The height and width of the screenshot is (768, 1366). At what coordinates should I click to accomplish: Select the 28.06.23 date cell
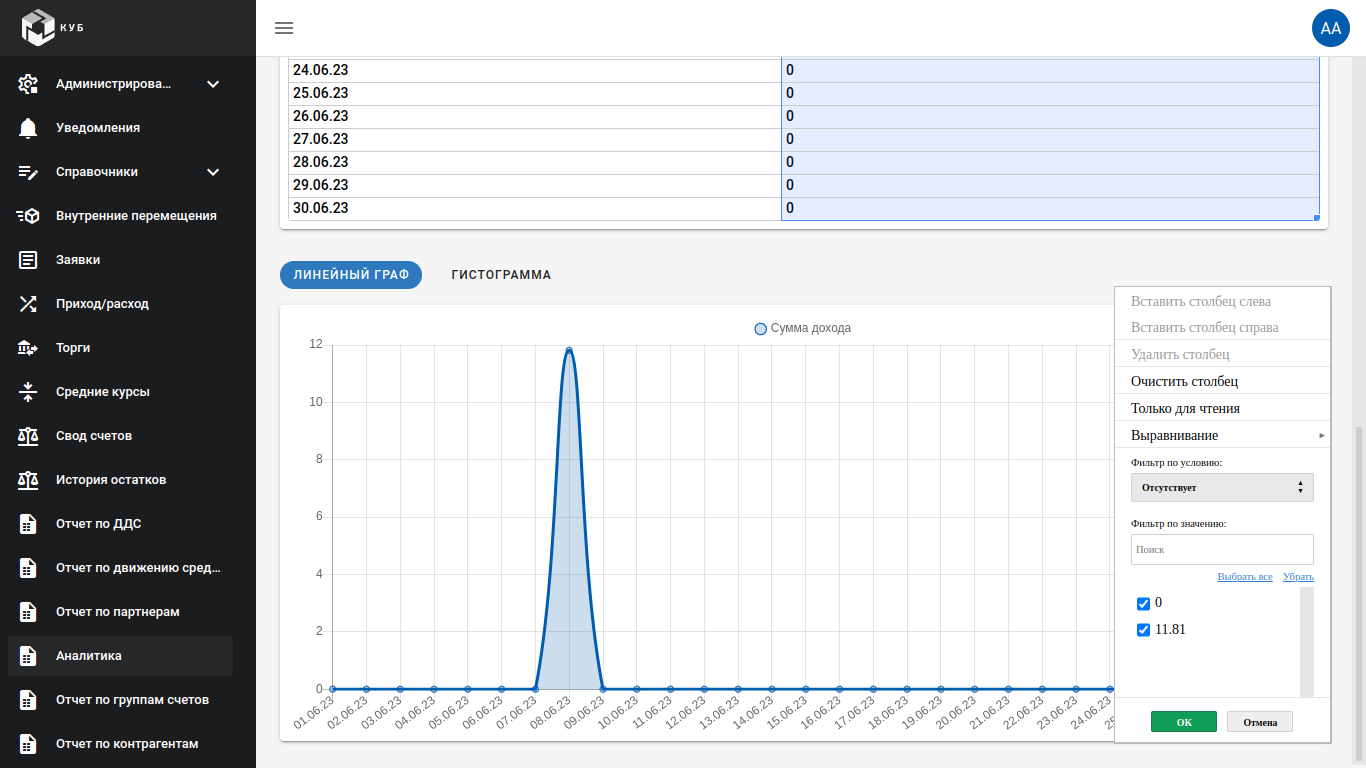[535, 162]
